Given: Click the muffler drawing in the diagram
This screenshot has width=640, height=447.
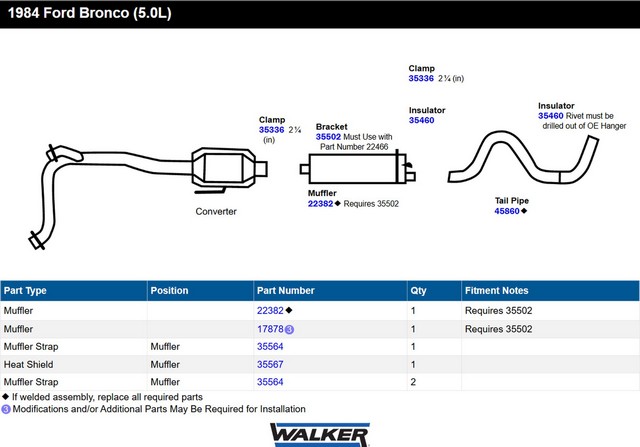Looking at the screenshot, I should (358, 168).
